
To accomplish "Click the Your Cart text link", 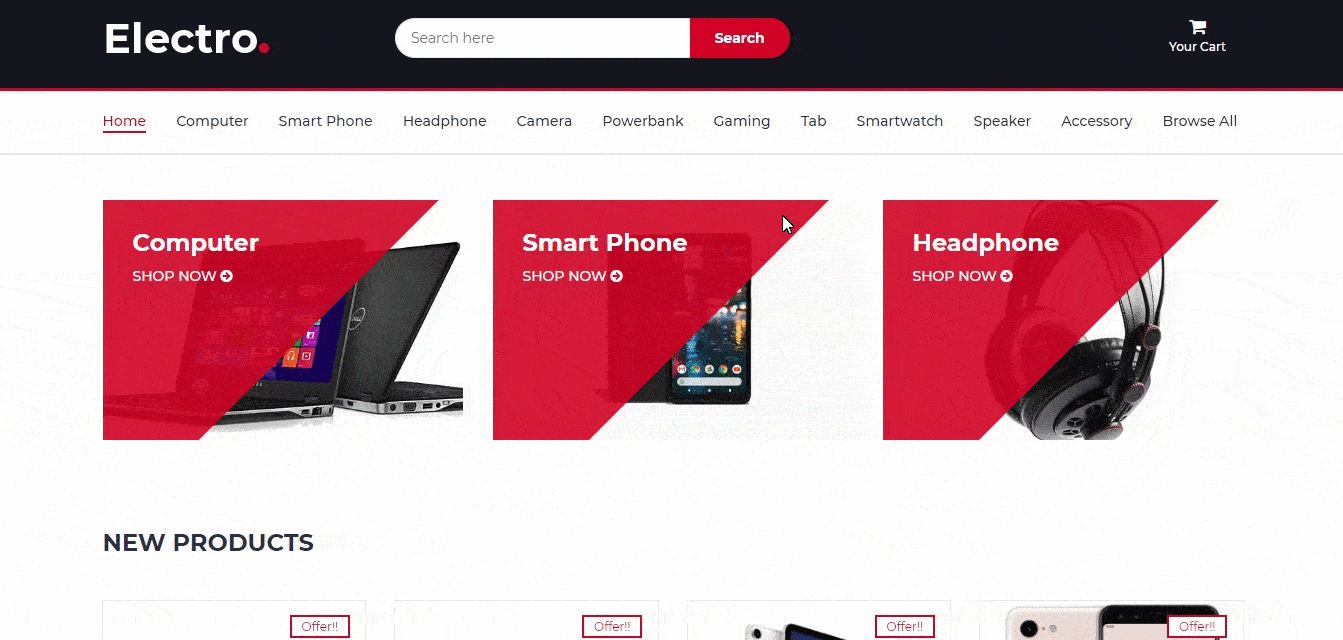I will click(1197, 47).
